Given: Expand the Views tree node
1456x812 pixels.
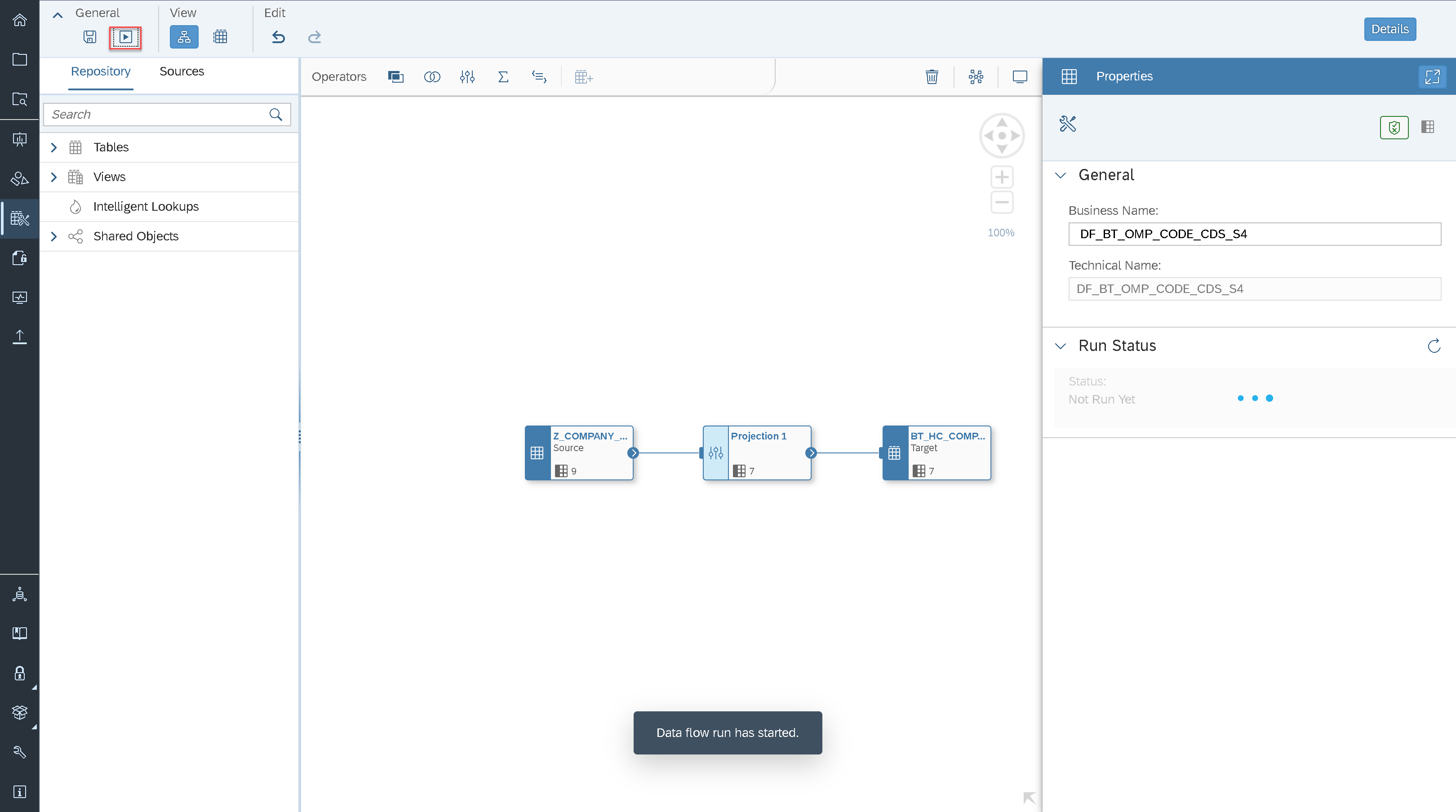Looking at the screenshot, I should pos(53,177).
